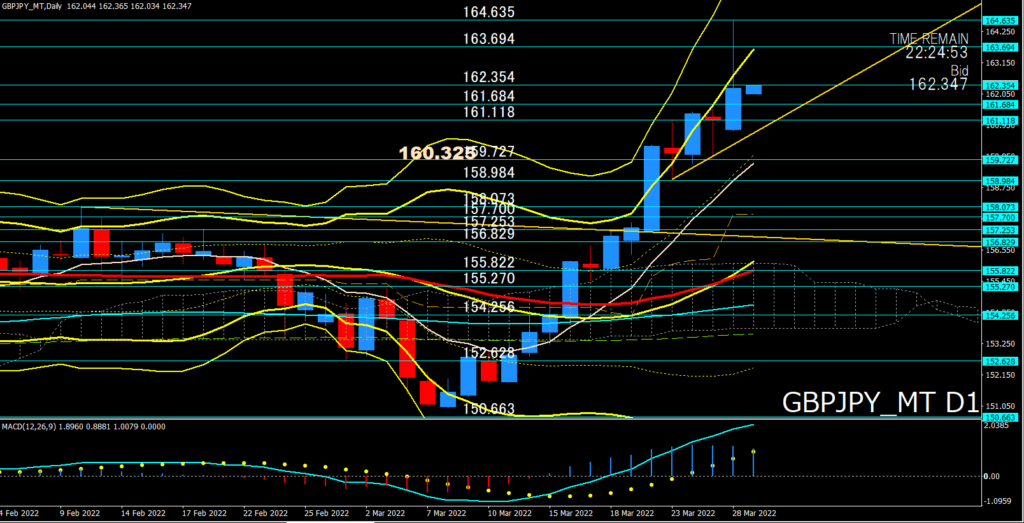1024x523 pixels.
Task: Click the Bid label text
Action: point(960,70)
